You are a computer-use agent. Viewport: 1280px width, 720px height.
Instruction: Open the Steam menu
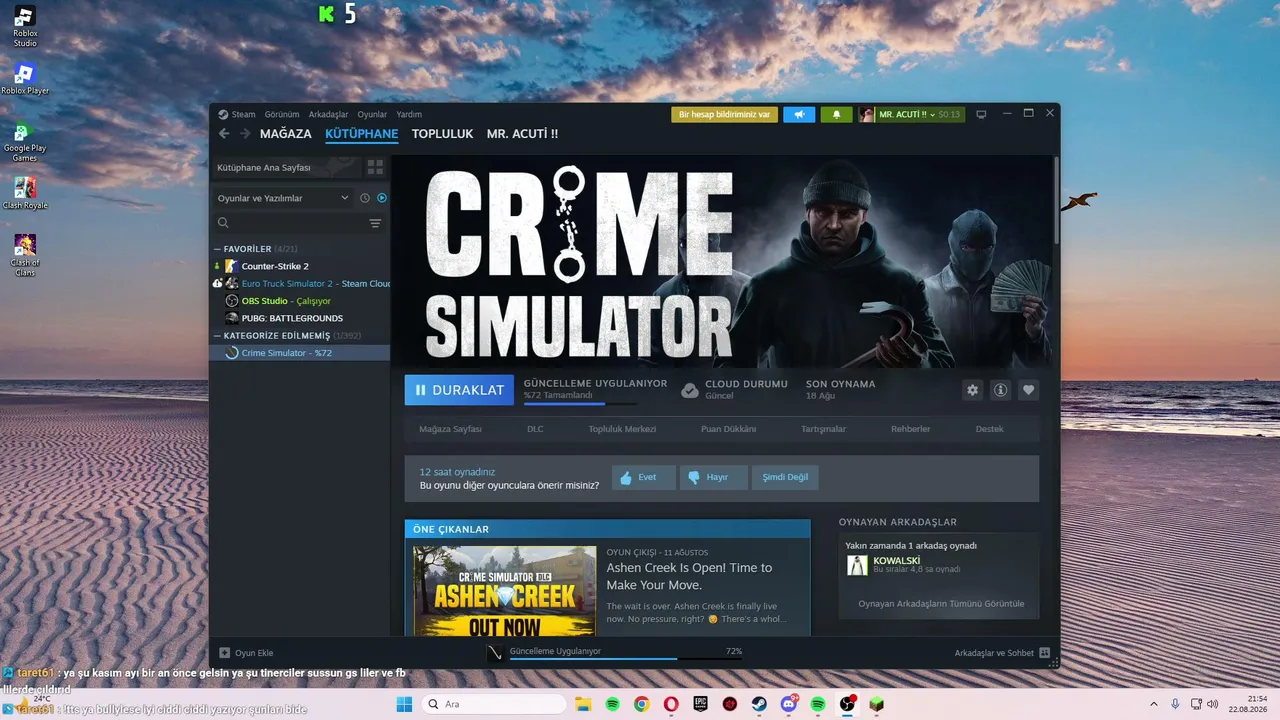[x=243, y=114]
